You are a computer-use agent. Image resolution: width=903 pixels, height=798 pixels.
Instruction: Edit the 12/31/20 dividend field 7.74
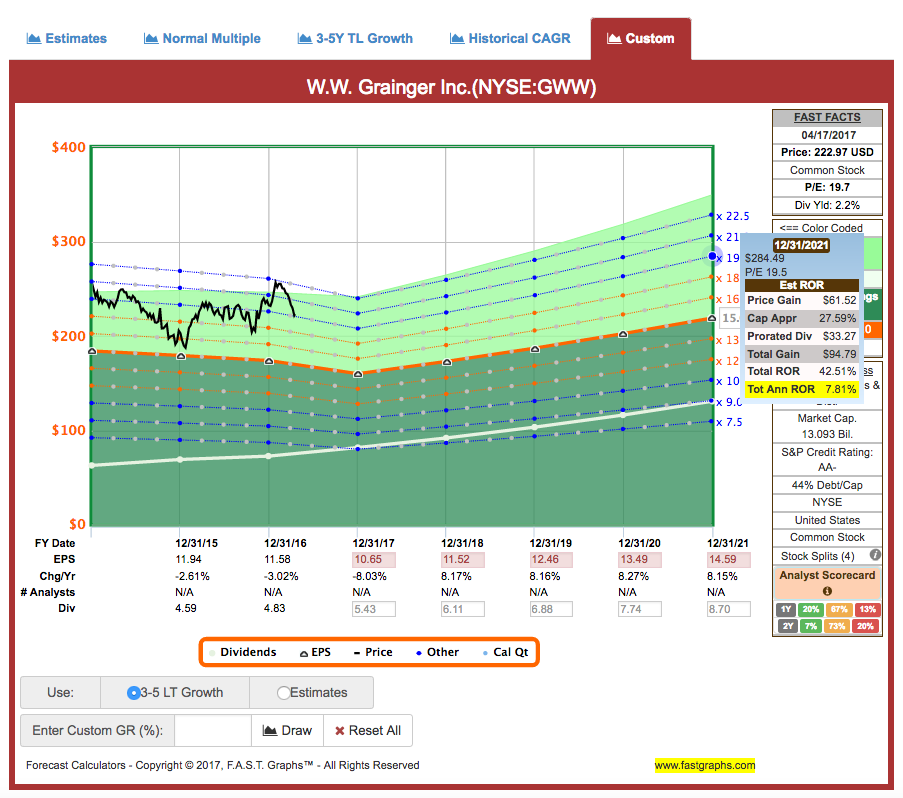click(640, 609)
